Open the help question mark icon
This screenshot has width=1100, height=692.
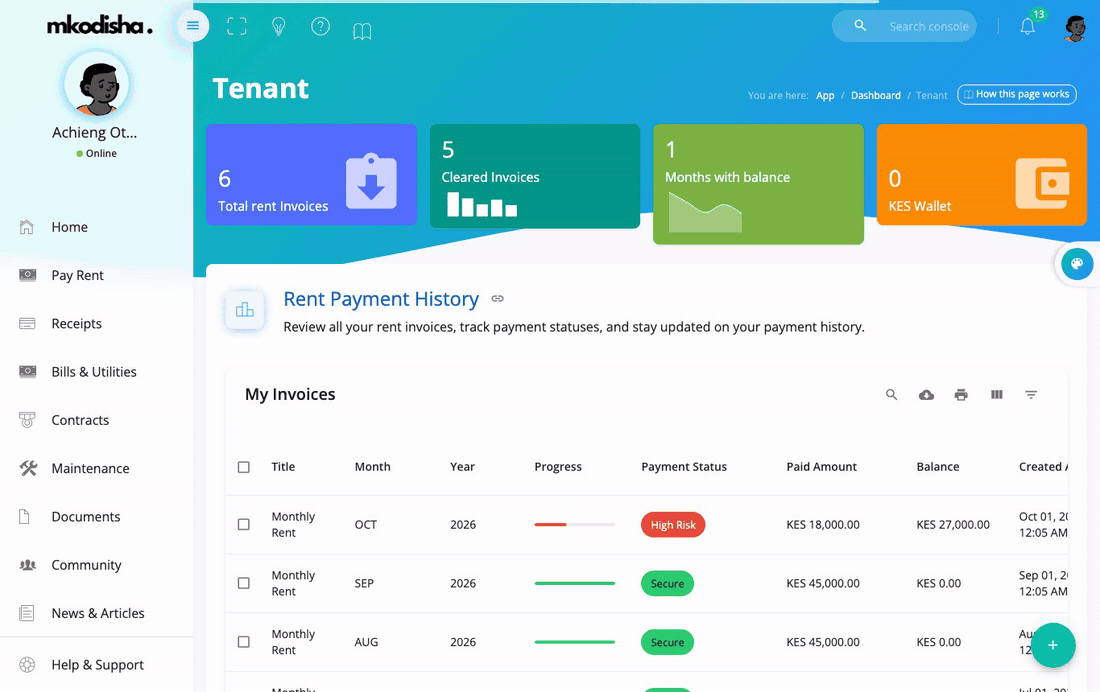(x=321, y=27)
